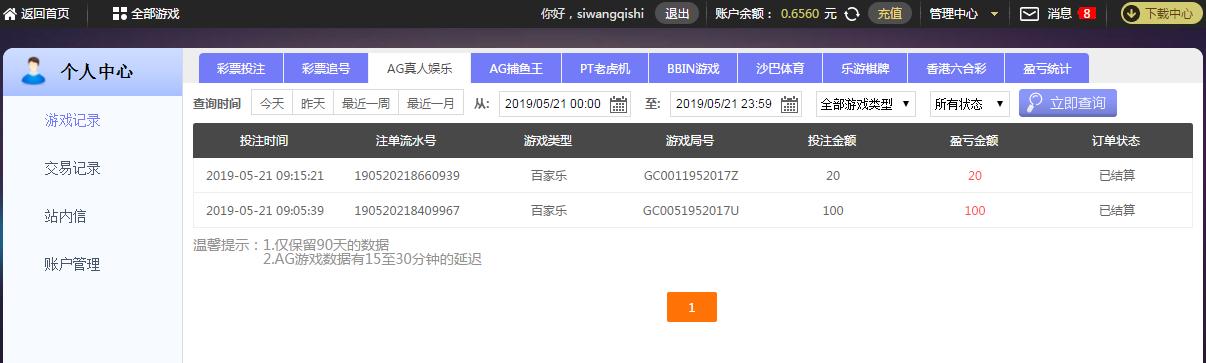Switch to the 香港六合彩 tab
This screenshot has width=1206, height=363.
click(x=956, y=69)
